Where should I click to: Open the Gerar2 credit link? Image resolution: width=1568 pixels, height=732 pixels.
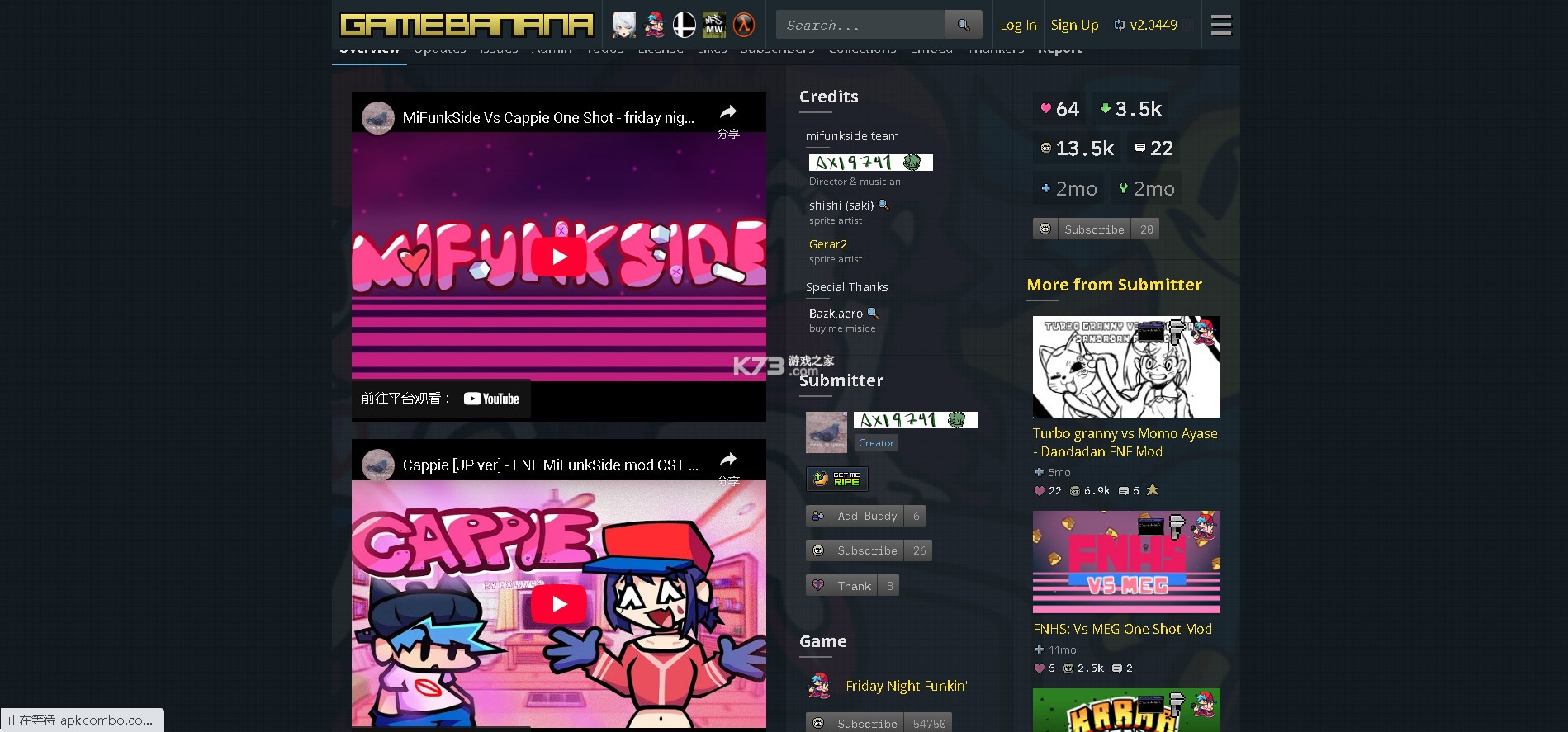828,244
